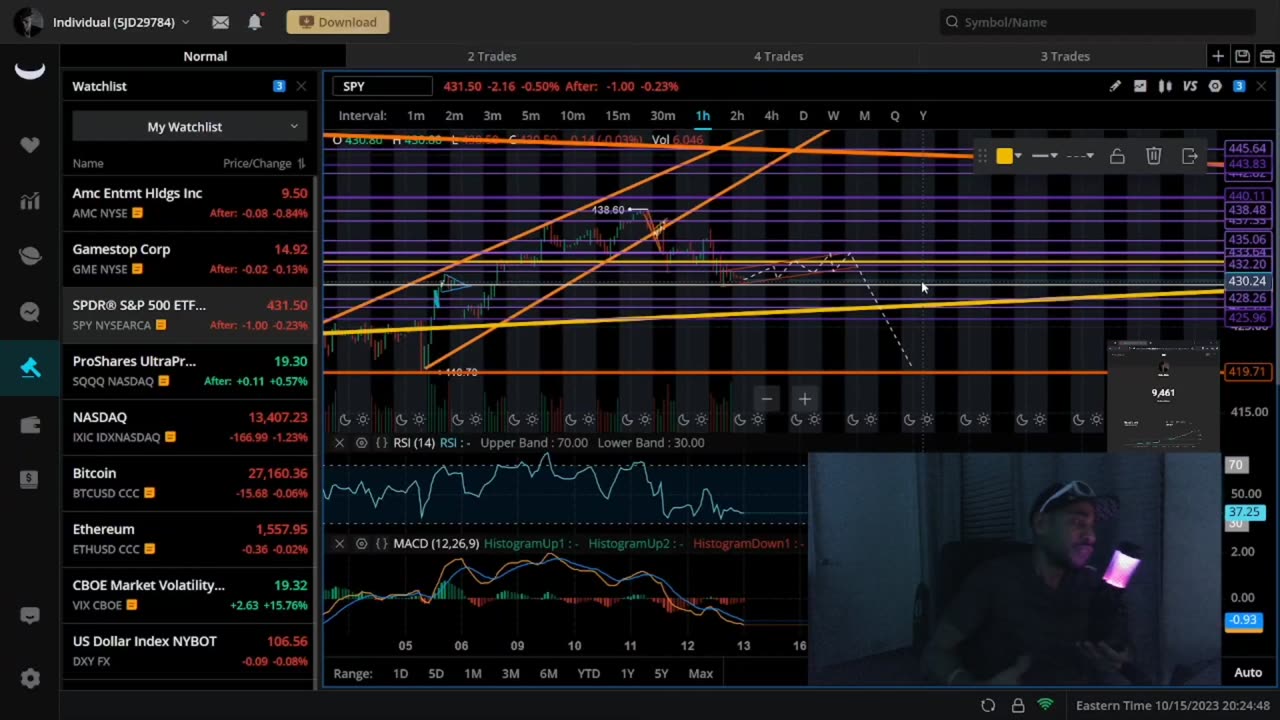Screen dimensions: 1280x720
Task: Zoom in chart with plus button
Action: (x=804, y=399)
